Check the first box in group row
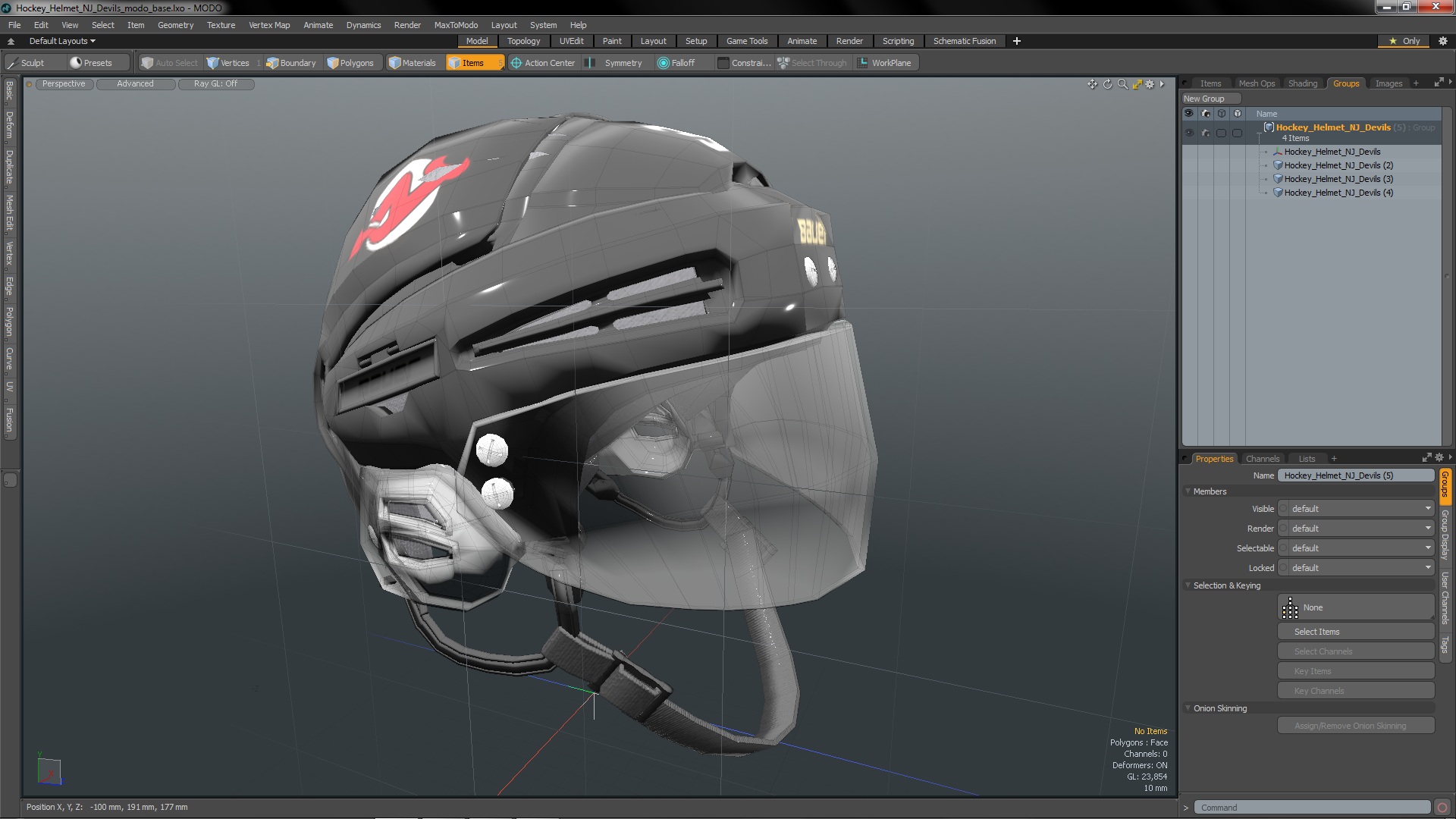The image size is (1456, 819). point(1222,133)
